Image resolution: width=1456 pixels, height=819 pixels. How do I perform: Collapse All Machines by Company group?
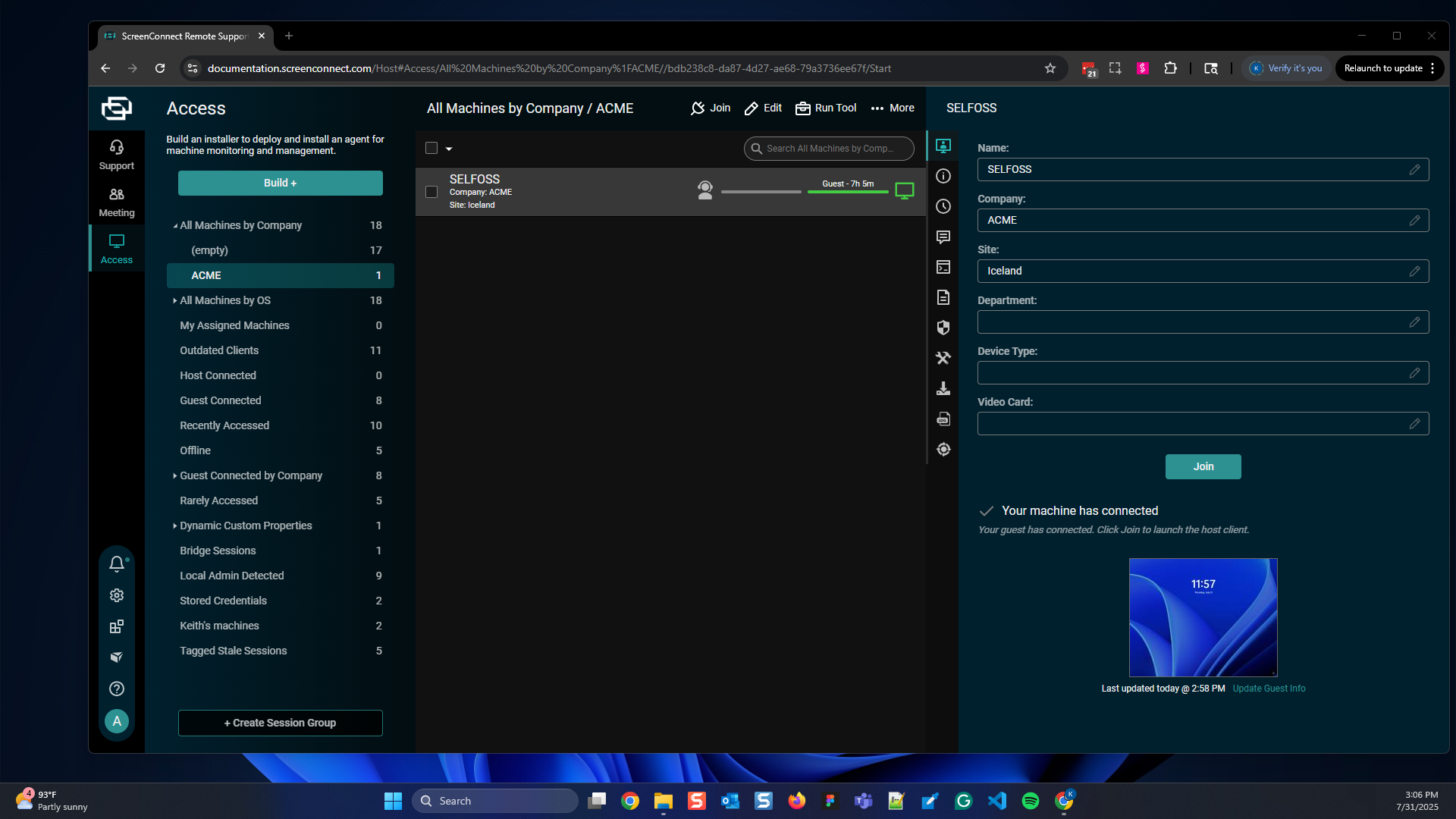pos(175,226)
